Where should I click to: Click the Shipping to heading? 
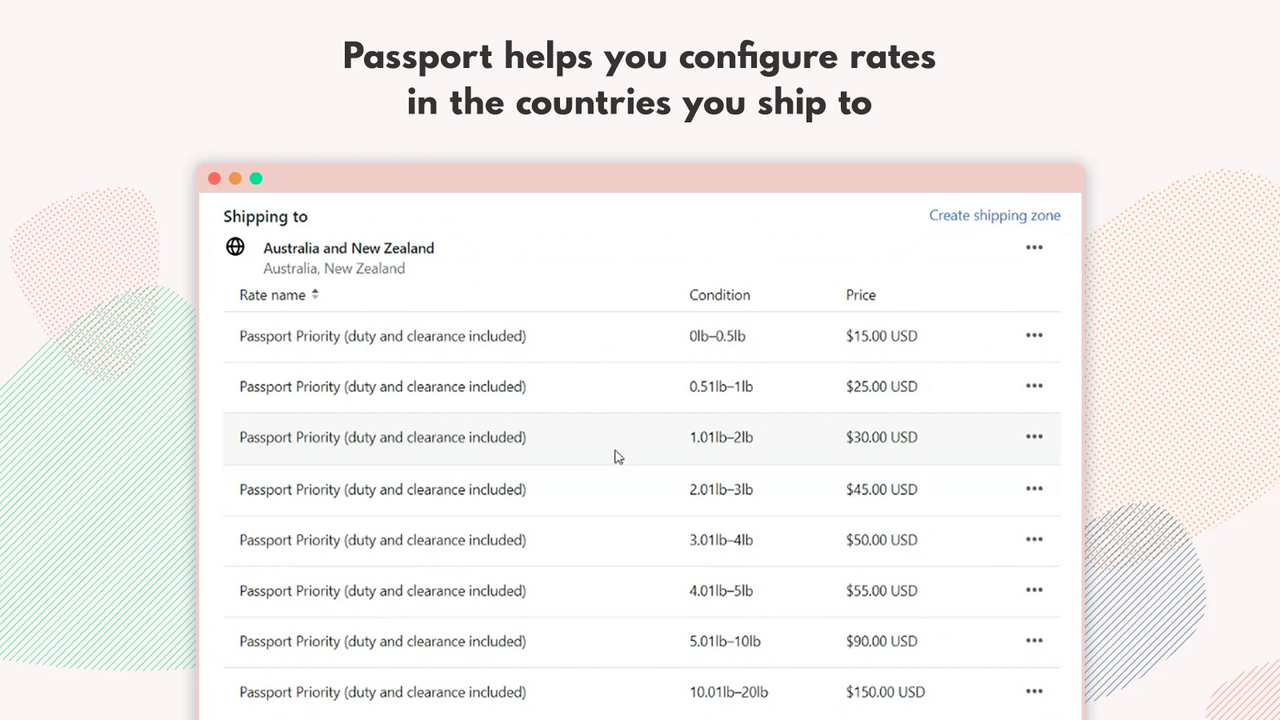(x=265, y=216)
